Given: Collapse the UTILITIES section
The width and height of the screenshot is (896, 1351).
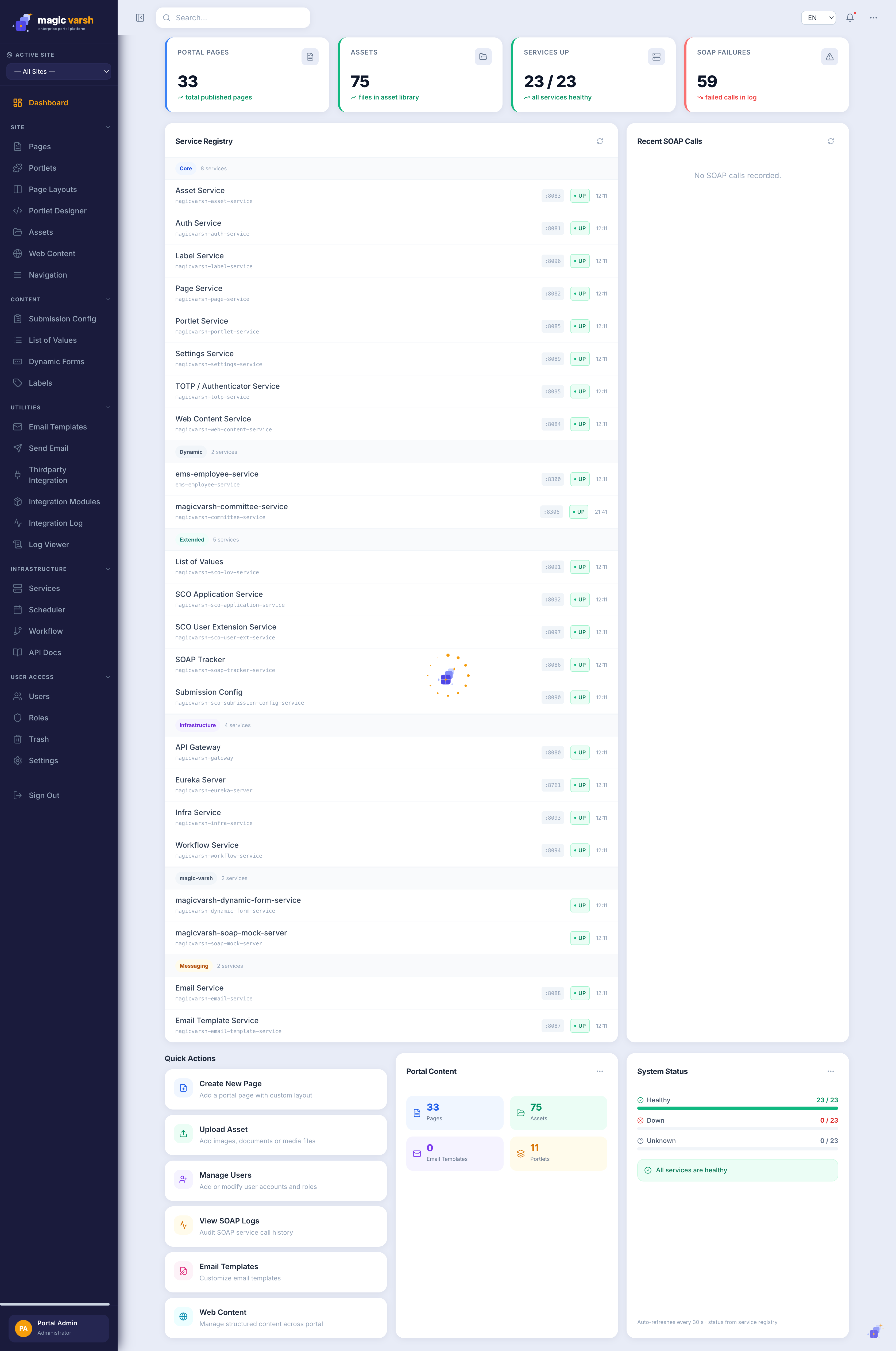Looking at the screenshot, I should (x=107, y=408).
